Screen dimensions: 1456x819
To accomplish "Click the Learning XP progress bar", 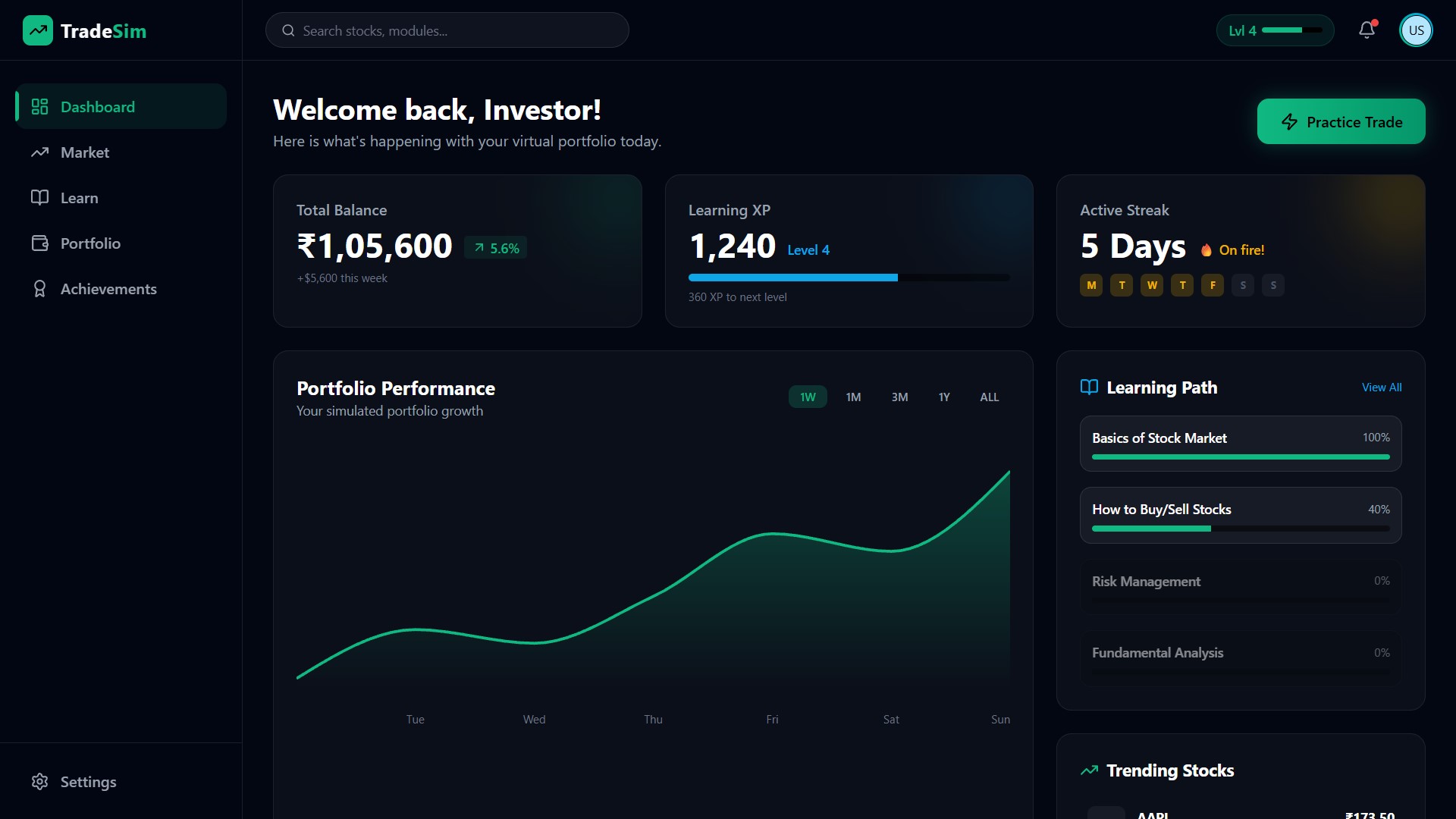I will (x=849, y=278).
